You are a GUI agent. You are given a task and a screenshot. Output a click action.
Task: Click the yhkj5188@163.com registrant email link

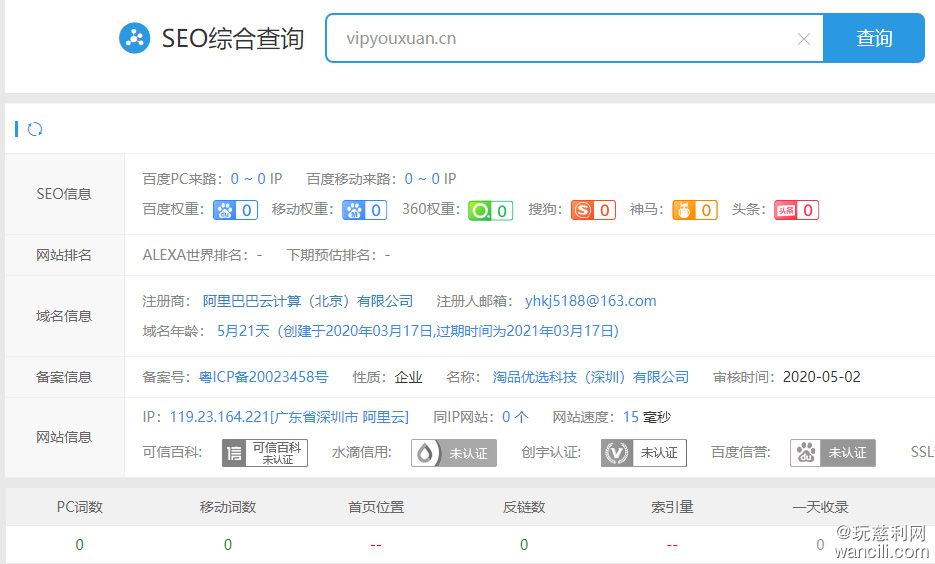pyautogui.click(x=590, y=301)
